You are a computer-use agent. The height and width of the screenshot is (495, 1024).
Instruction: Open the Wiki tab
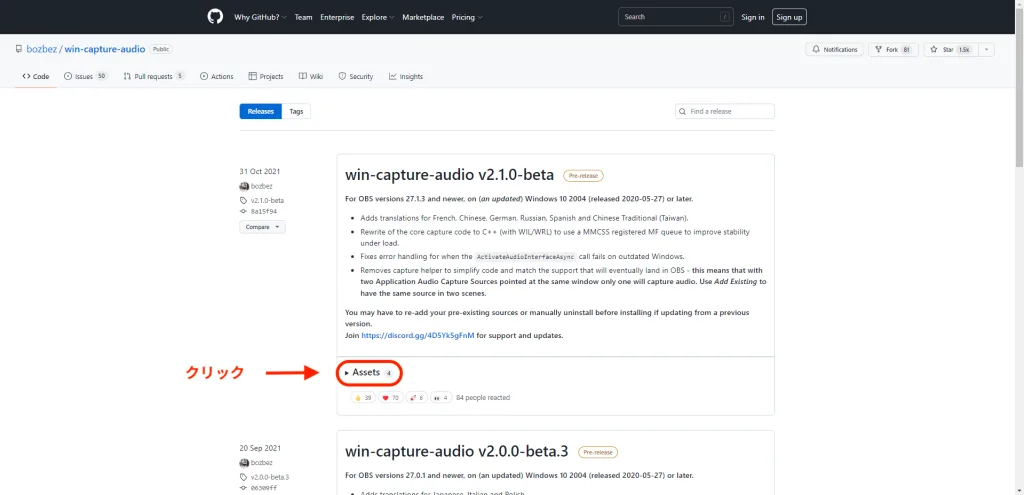tap(311, 76)
